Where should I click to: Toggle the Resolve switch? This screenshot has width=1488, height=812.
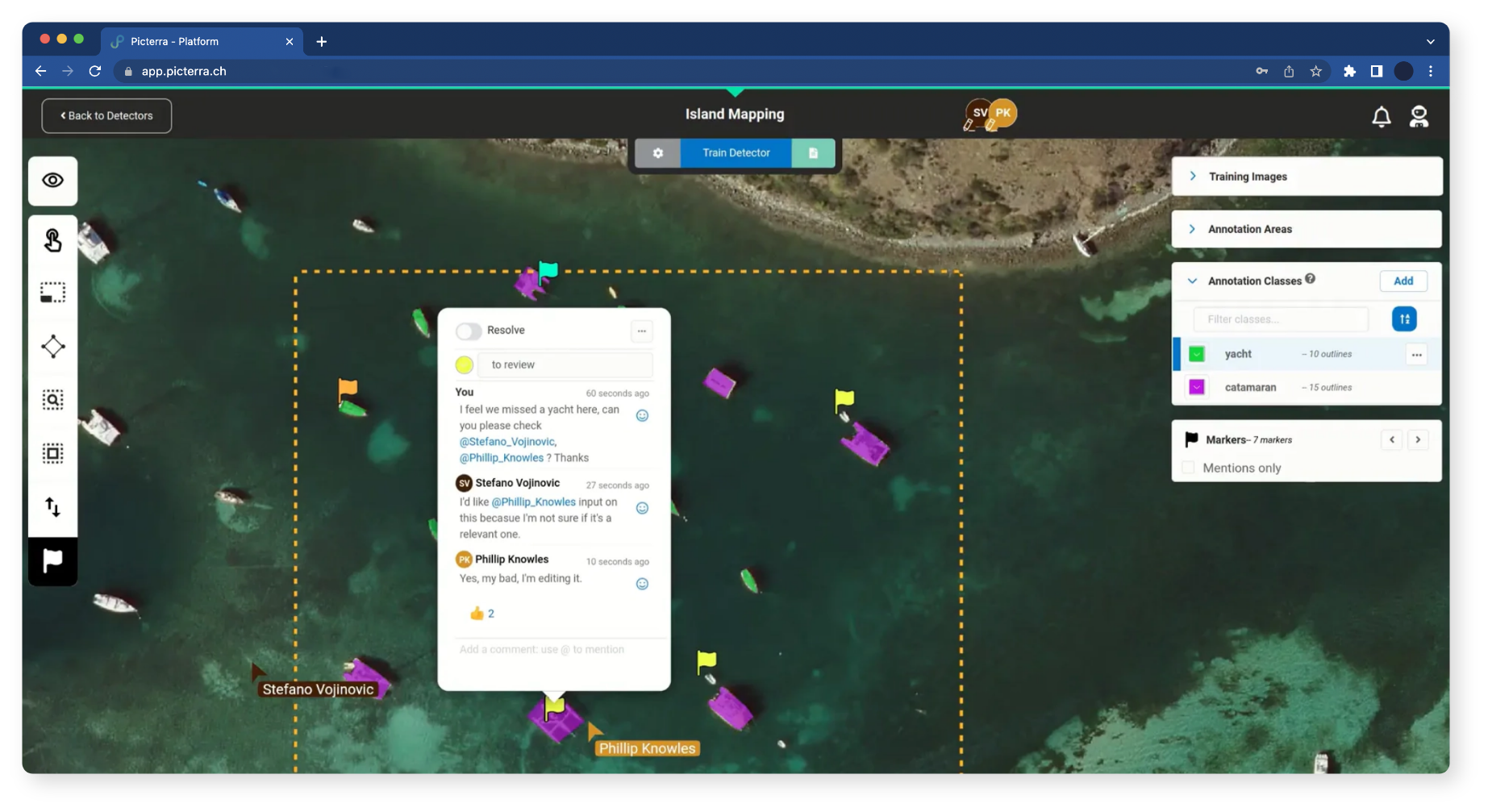(469, 331)
